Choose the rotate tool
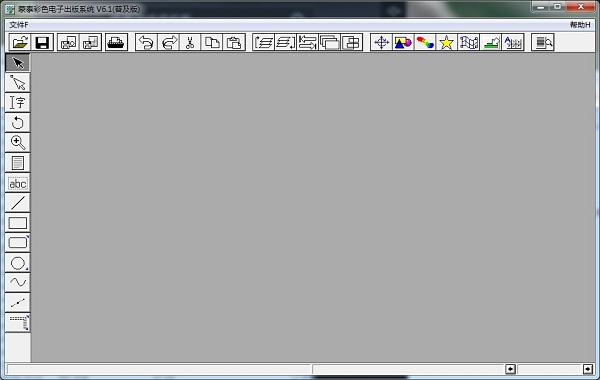The width and height of the screenshot is (600, 380). [18, 123]
